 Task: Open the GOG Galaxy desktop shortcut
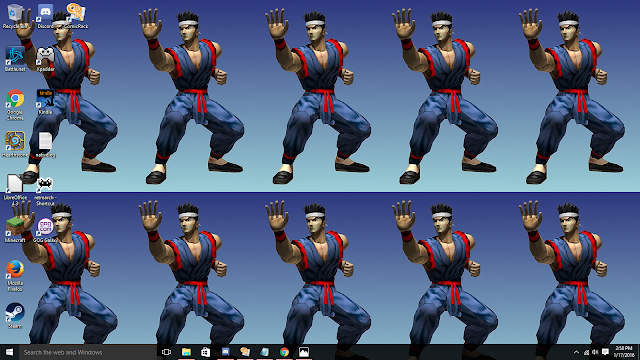[x=45, y=230]
